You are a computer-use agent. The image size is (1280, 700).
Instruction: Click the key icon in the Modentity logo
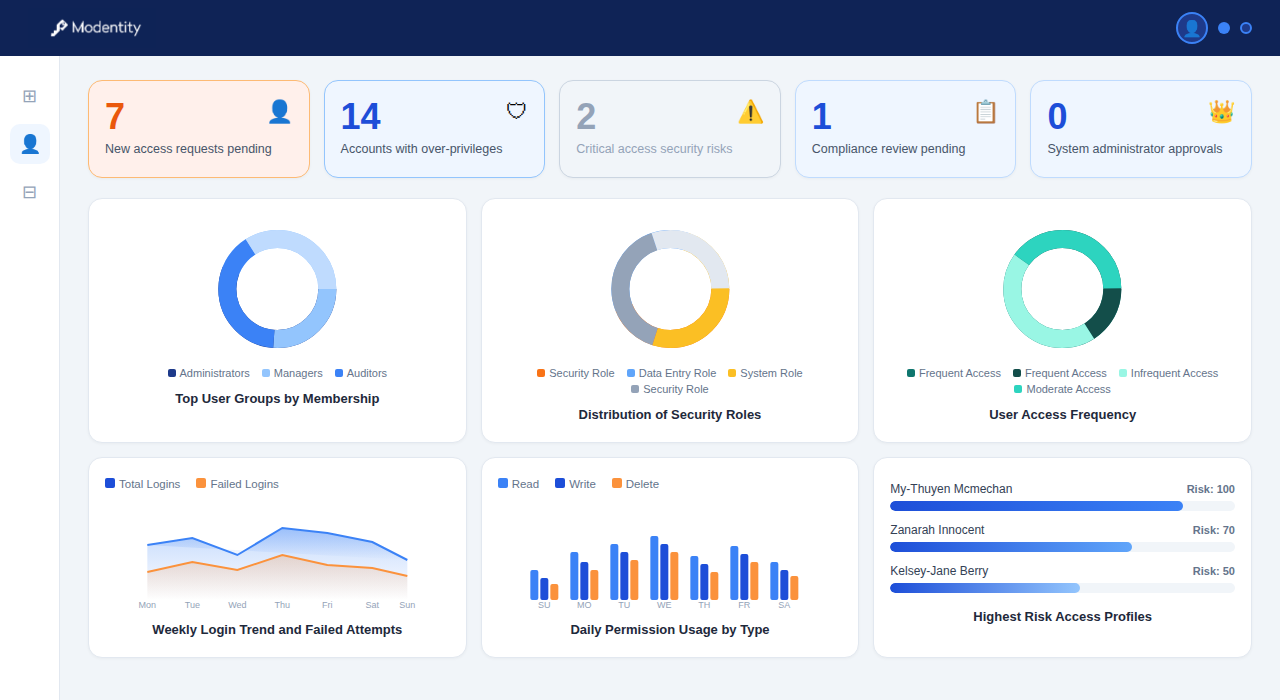tap(58, 27)
